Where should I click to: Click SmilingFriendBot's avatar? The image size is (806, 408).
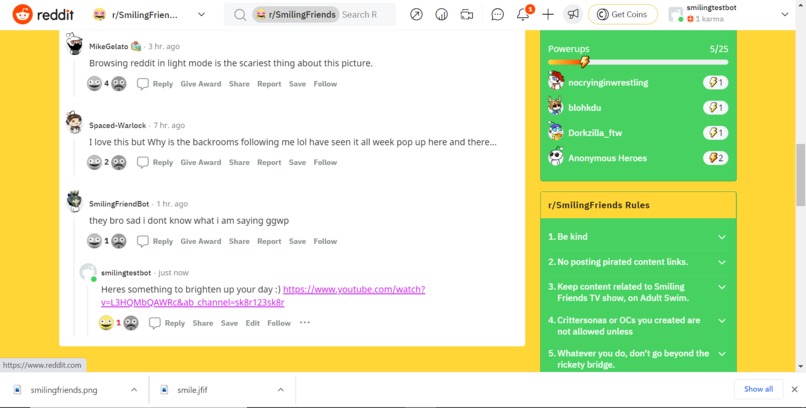click(75, 201)
